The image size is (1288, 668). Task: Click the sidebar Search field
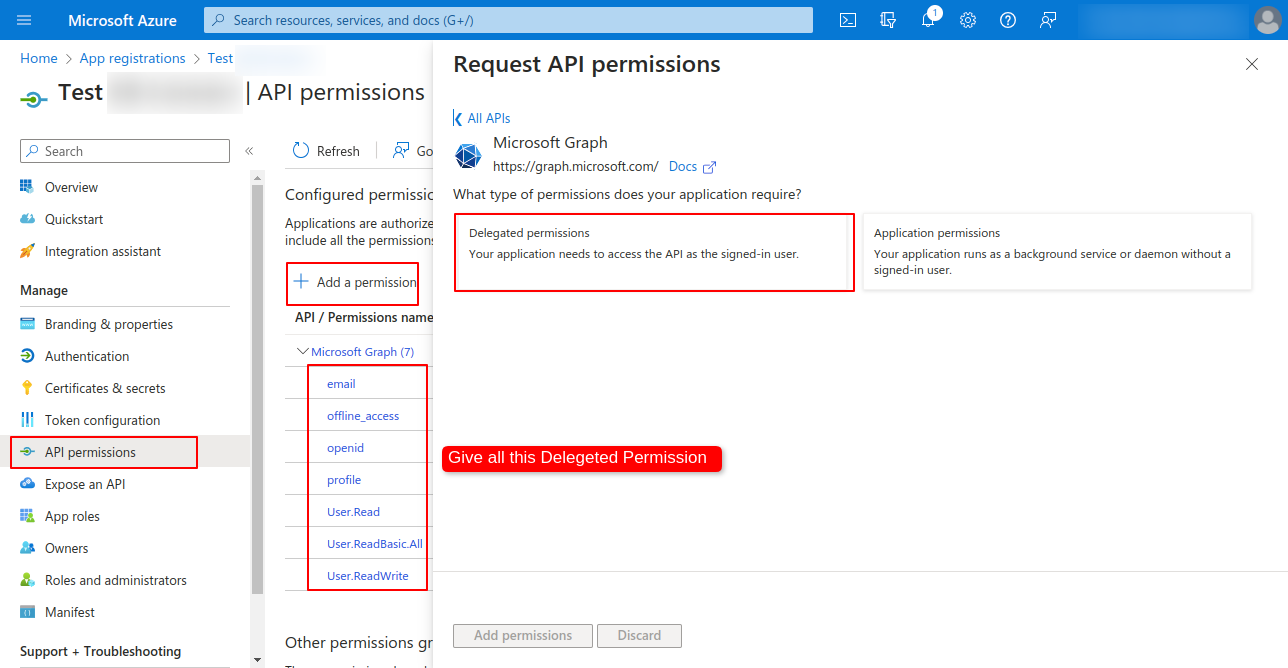[x=125, y=151]
